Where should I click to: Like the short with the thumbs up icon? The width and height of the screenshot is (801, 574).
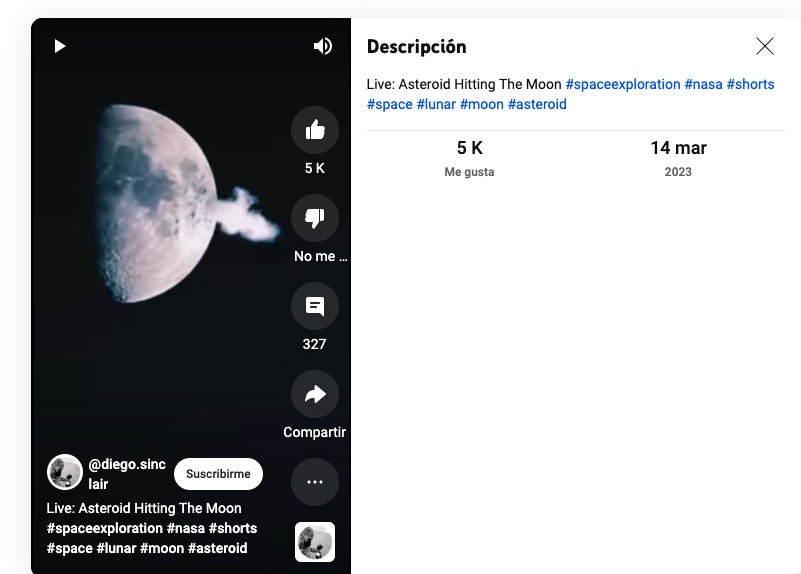coord(315,130)
